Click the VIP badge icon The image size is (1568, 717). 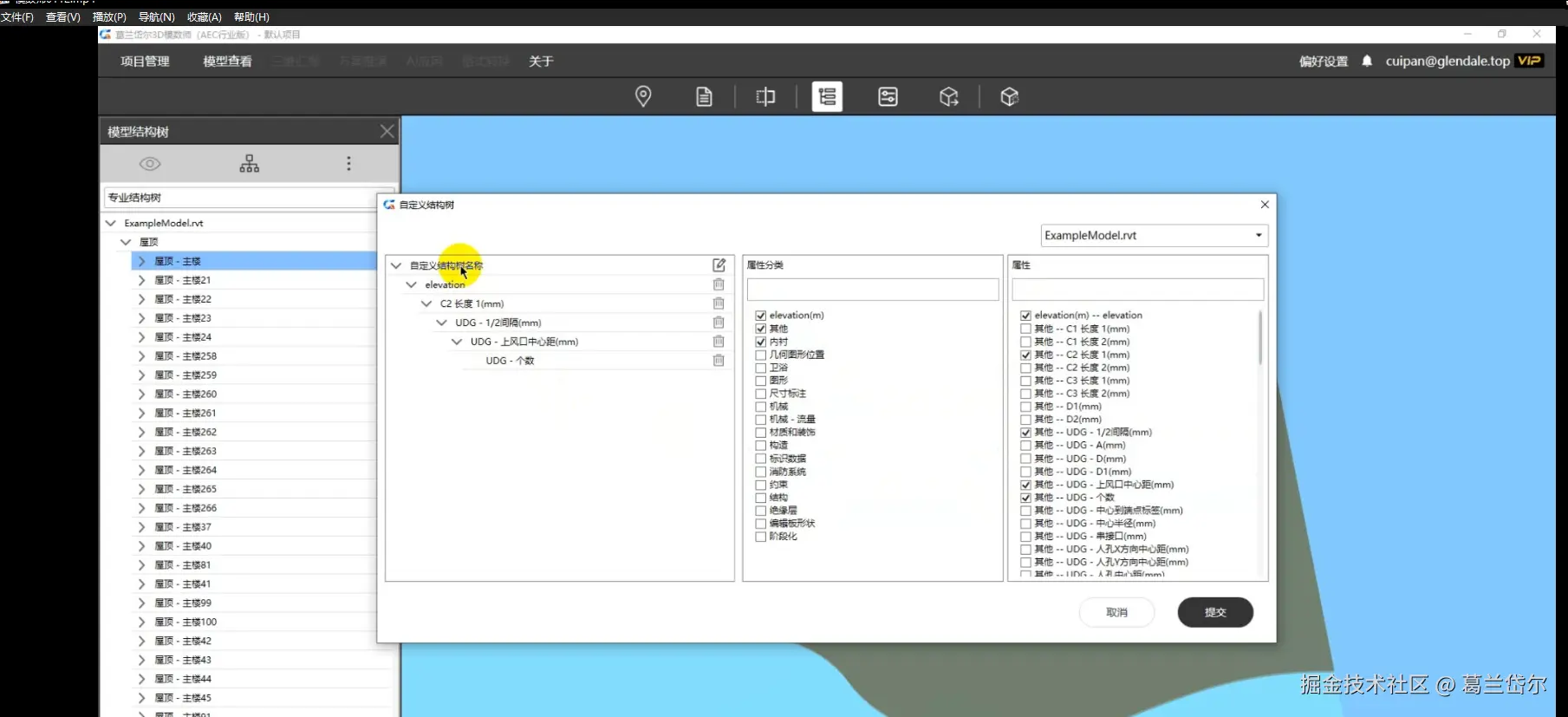point(1529,61)
